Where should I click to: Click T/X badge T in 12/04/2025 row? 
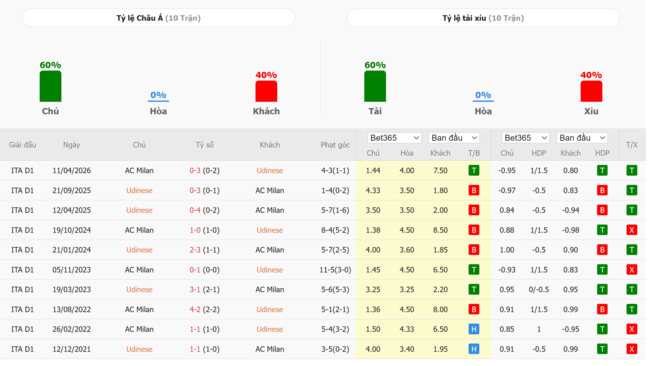coord(632,210)
